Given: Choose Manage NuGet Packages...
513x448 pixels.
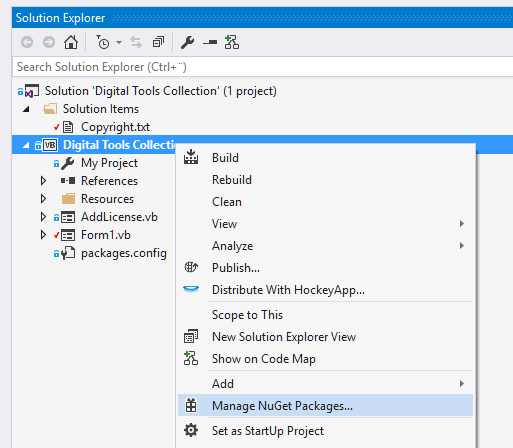Looking at the screenshot, I should tap(325, 405).
